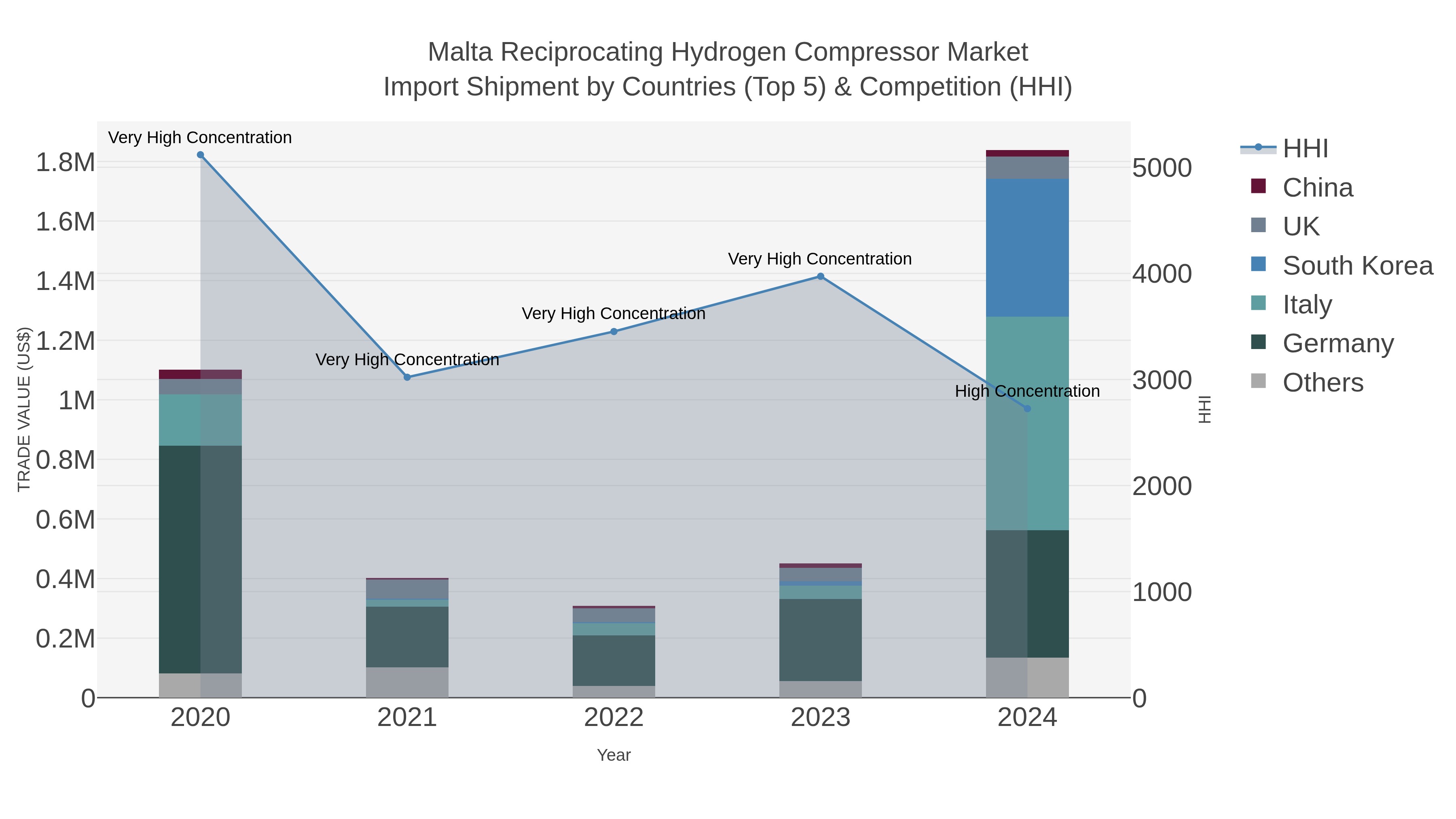The width and height of the screenshot is (1456, 819).
Task: Click 'Very High Concentration' annotation above 2020
Action: (x=200, y=138)
